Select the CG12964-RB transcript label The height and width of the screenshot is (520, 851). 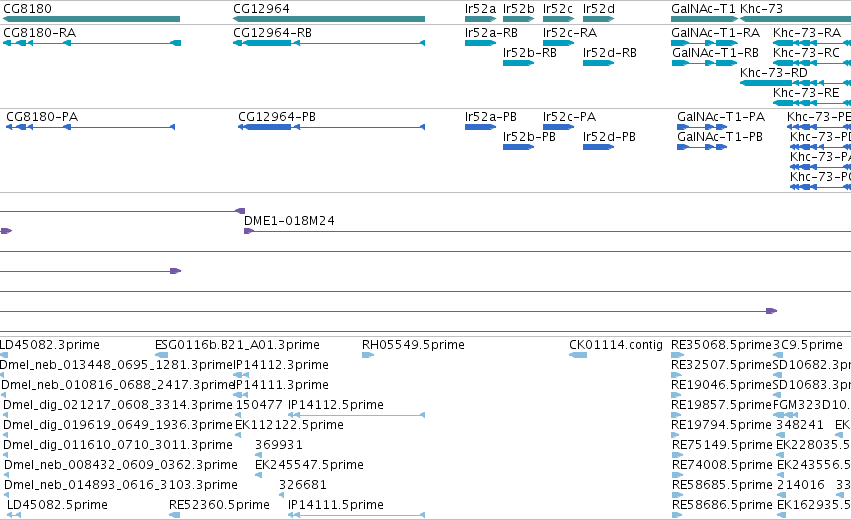[x=272, y=33]
